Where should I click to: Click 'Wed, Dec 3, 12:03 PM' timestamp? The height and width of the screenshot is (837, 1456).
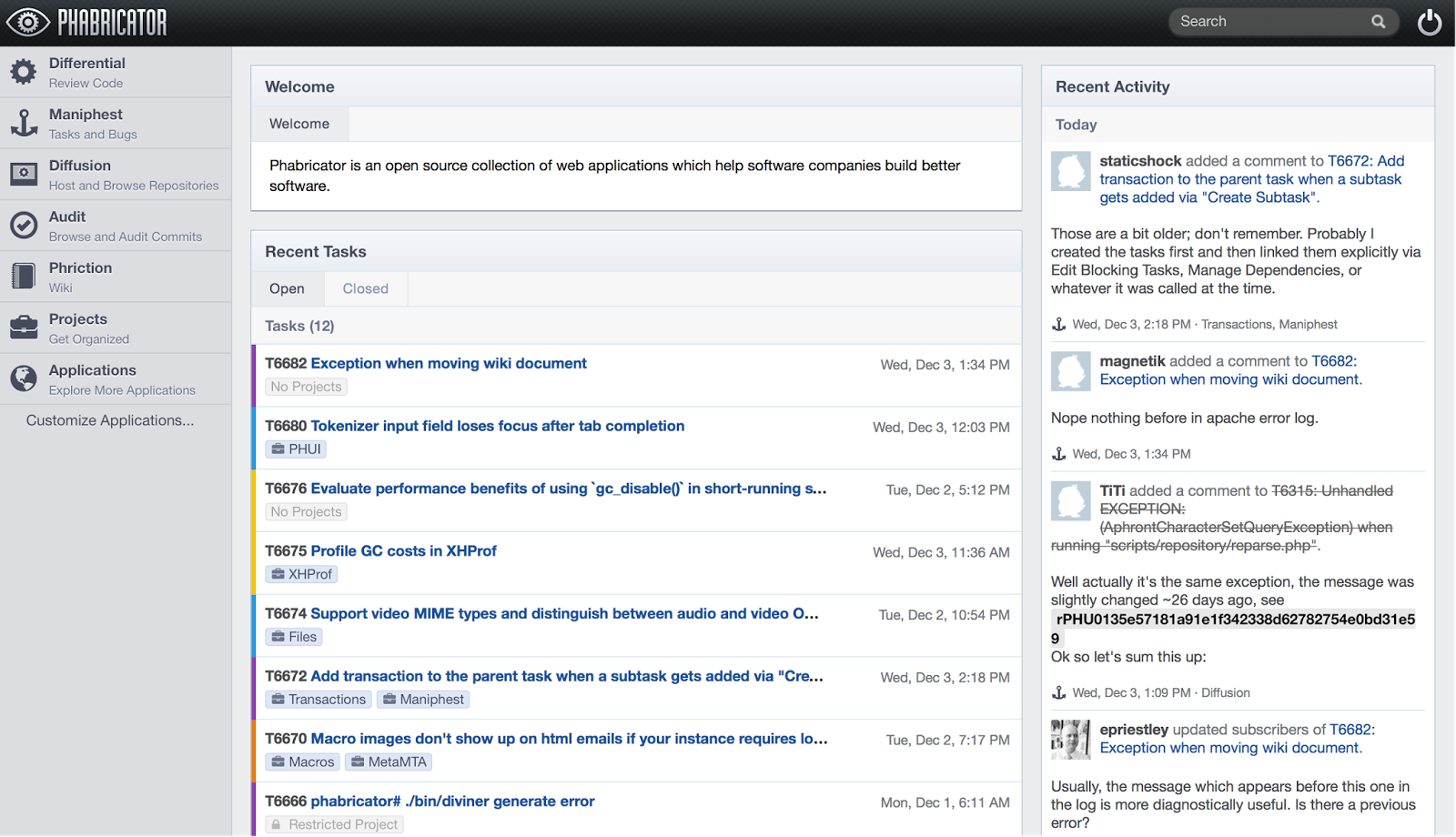click(x=941, y=428)
